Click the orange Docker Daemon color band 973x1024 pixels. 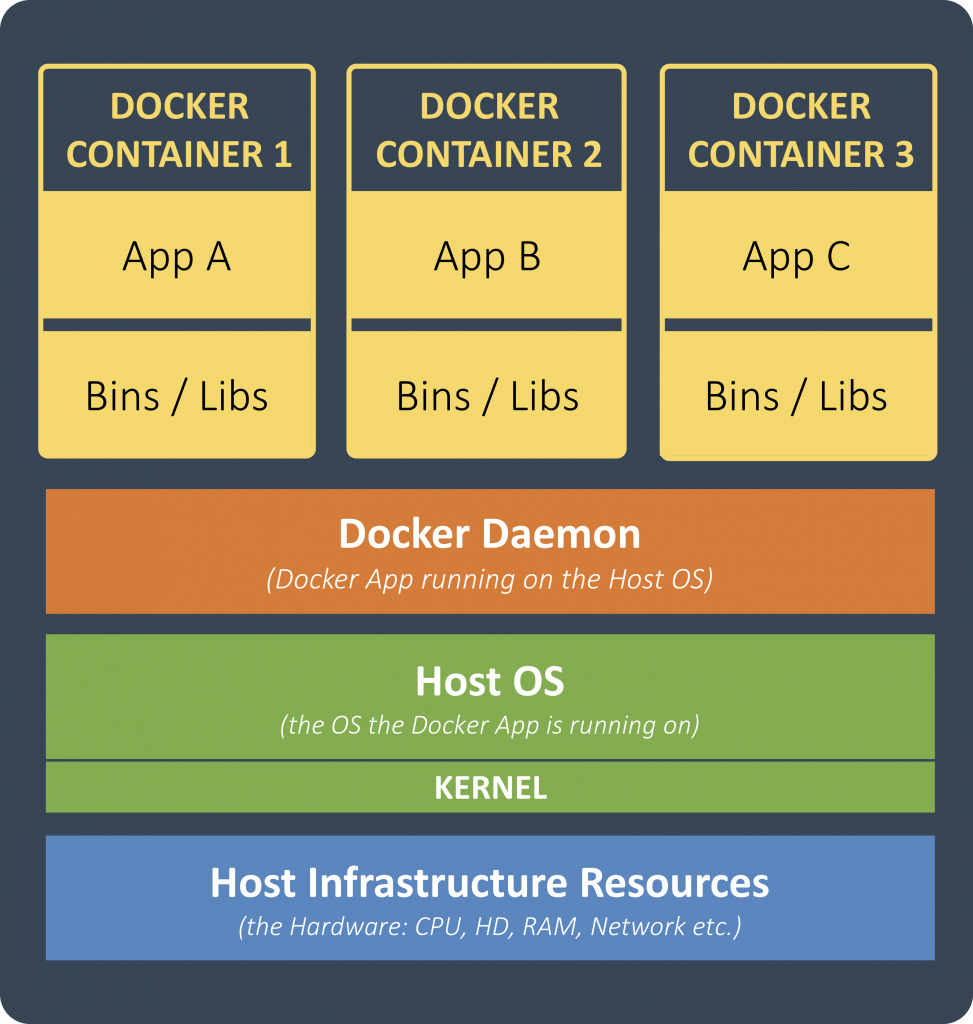(487, 550)
